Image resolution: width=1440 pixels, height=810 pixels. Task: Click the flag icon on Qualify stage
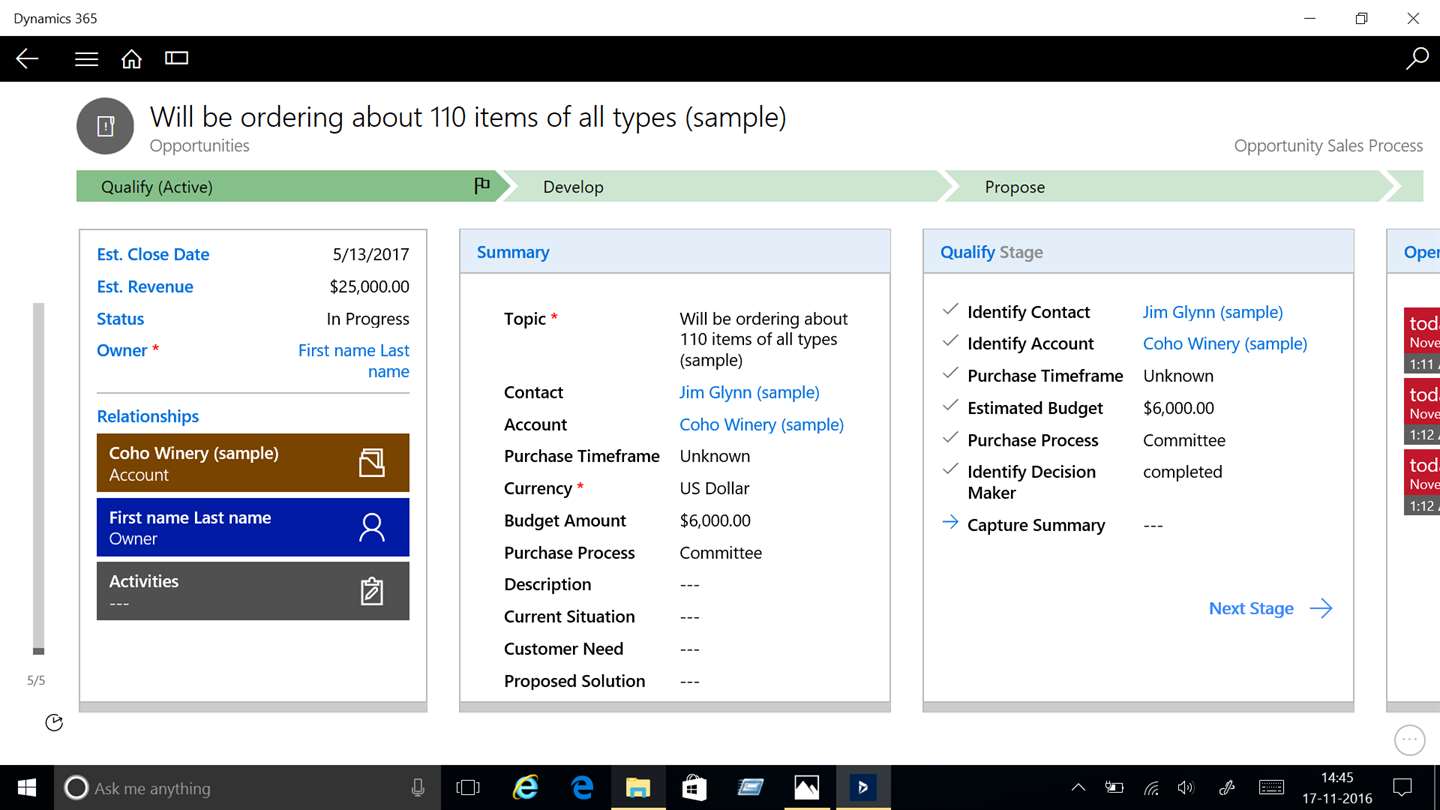click(x=482, y=185)
